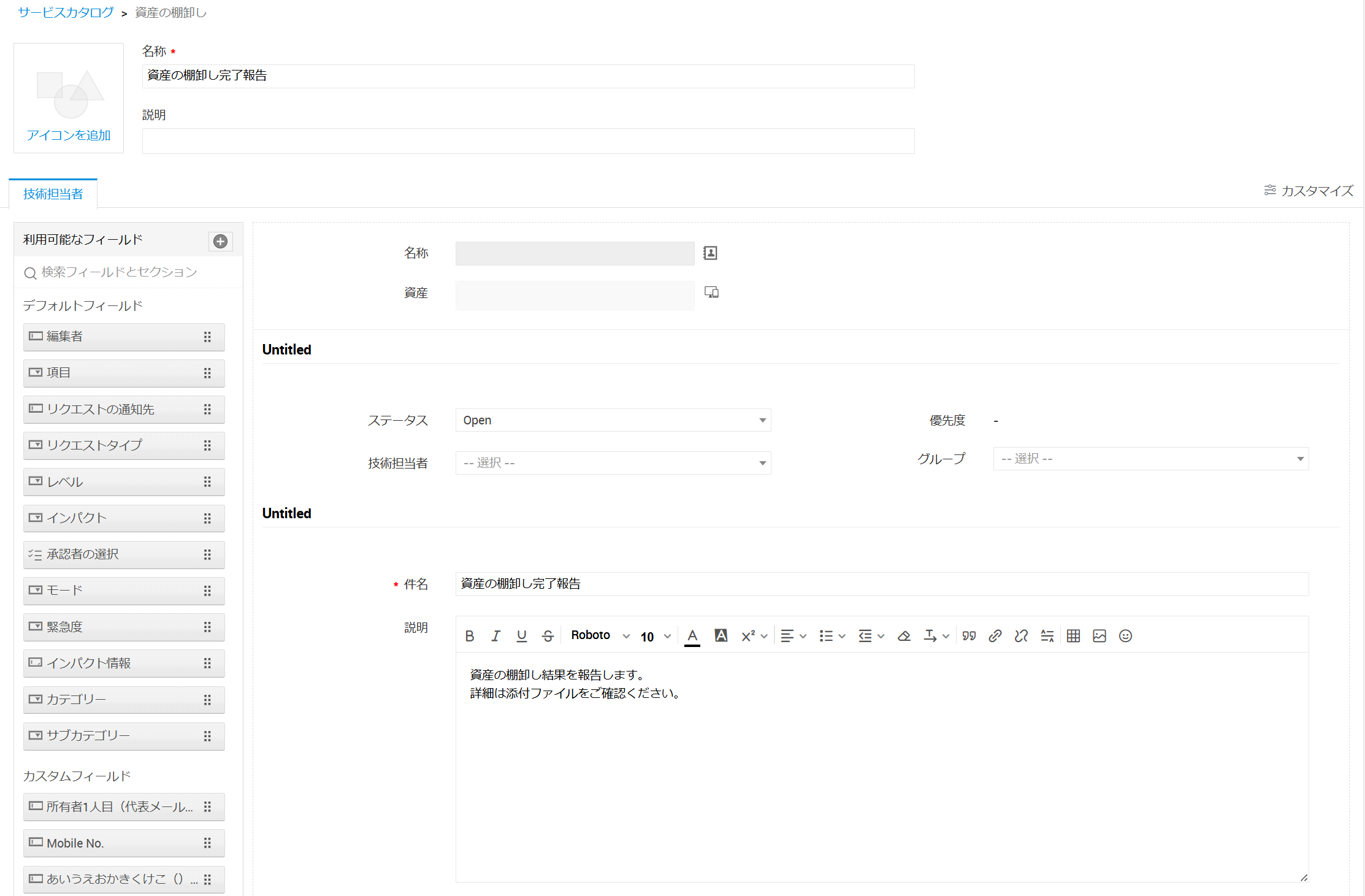Click the add field plus button
The width and height of the screenshot is (1365, 896).
click(x=221, y=241)
